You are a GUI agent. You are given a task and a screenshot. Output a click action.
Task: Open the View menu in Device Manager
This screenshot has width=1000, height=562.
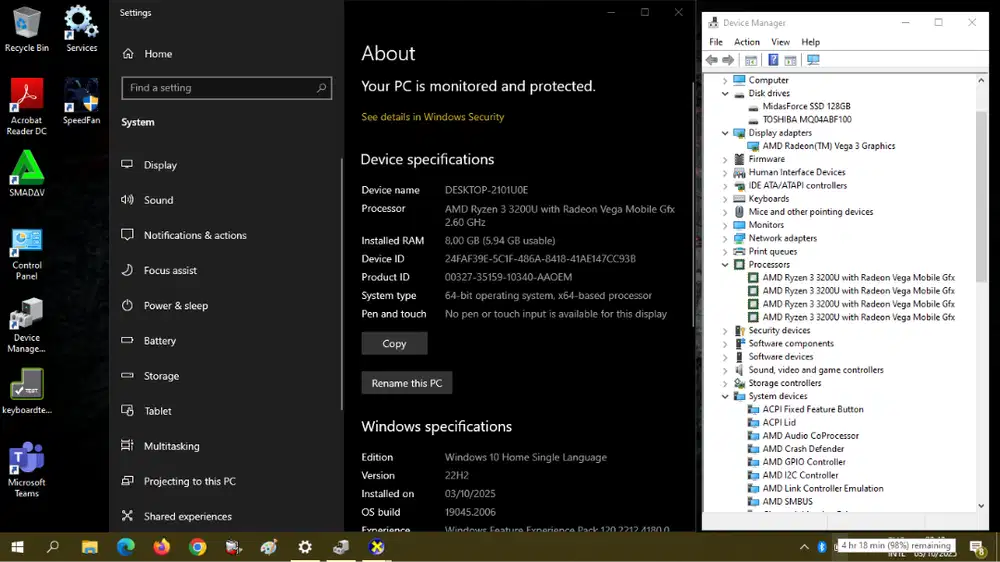(780, 42)
